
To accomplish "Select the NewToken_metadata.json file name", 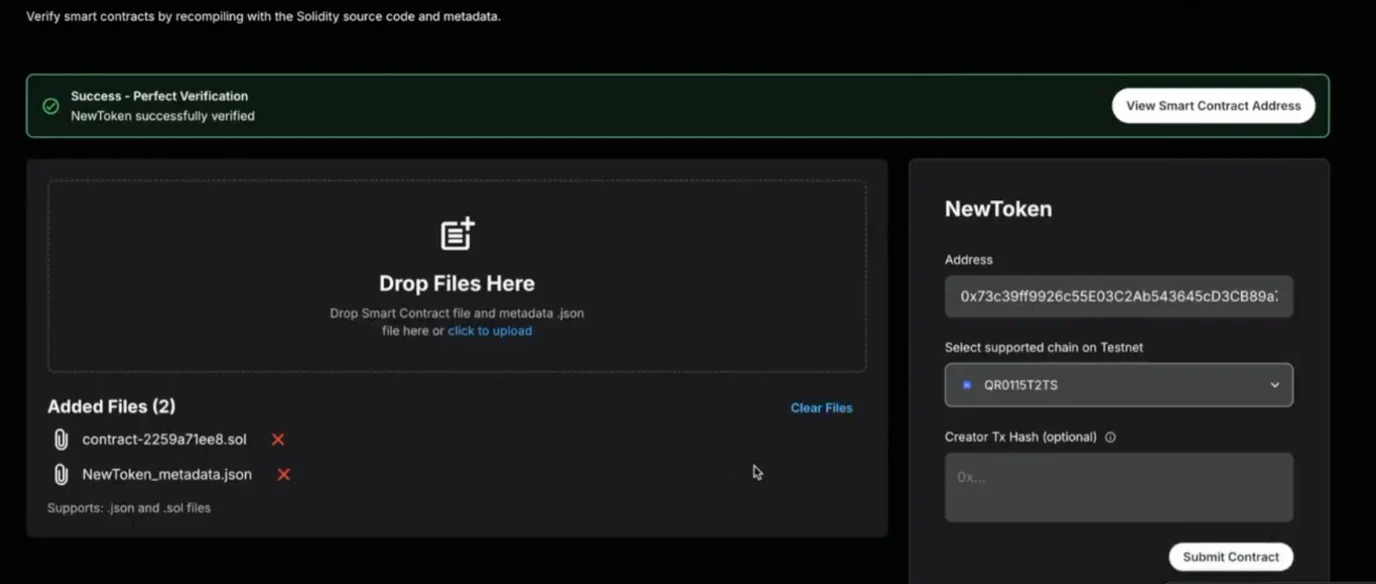I will tap(167, 474).
